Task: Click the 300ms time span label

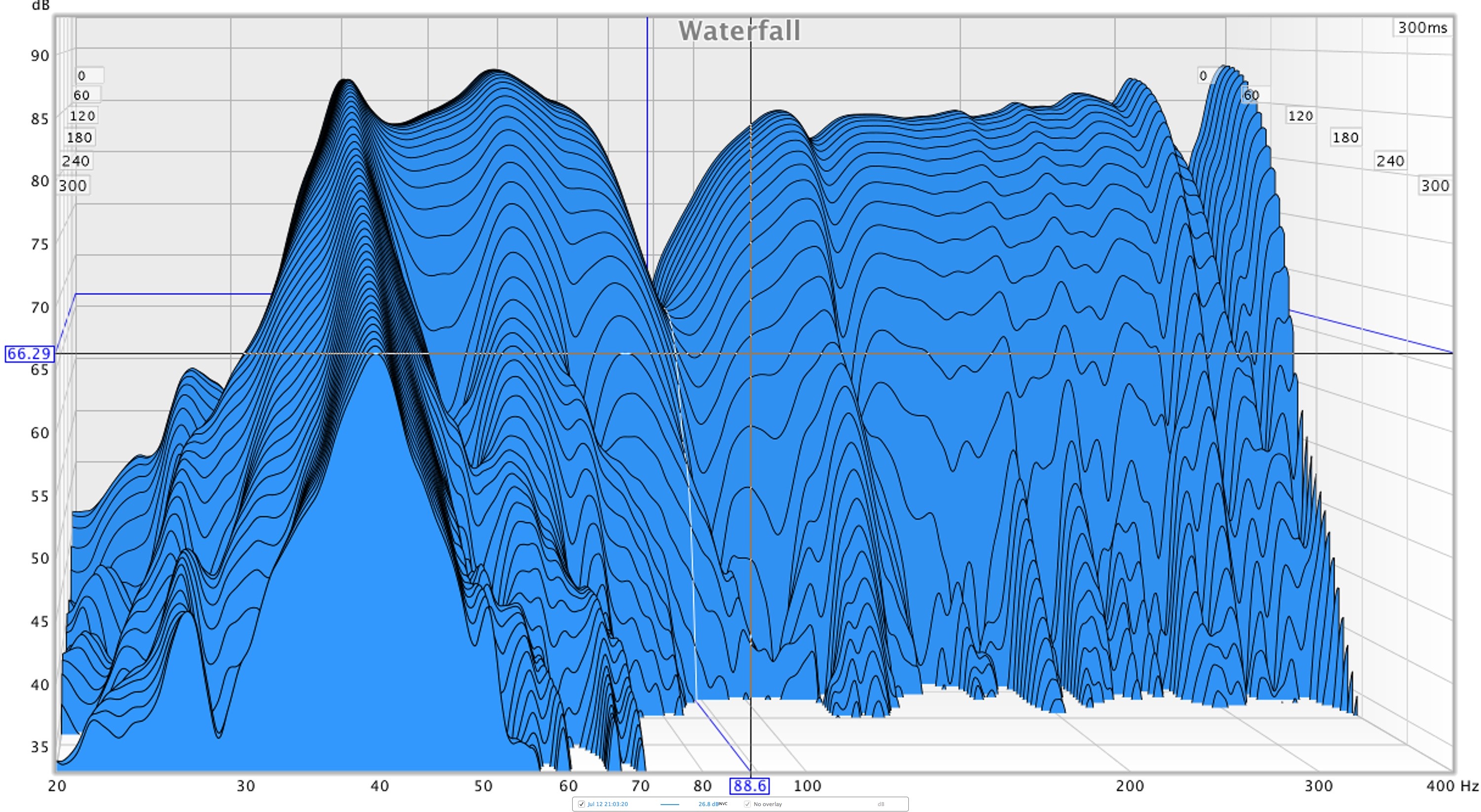Action: [1422, 28]
